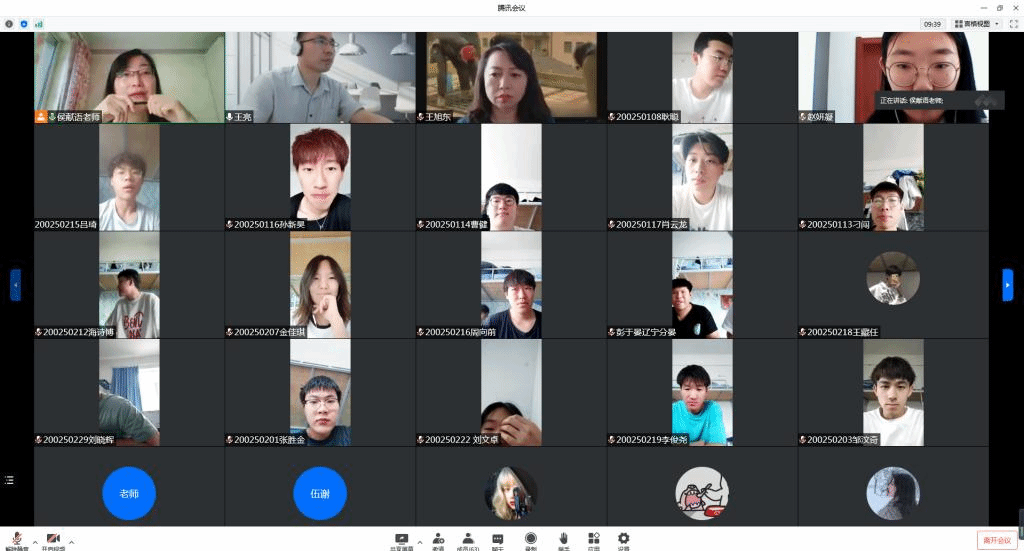Open the grid view layout dropdown
Screen dimensions: 1024x551
pos(977,23)
